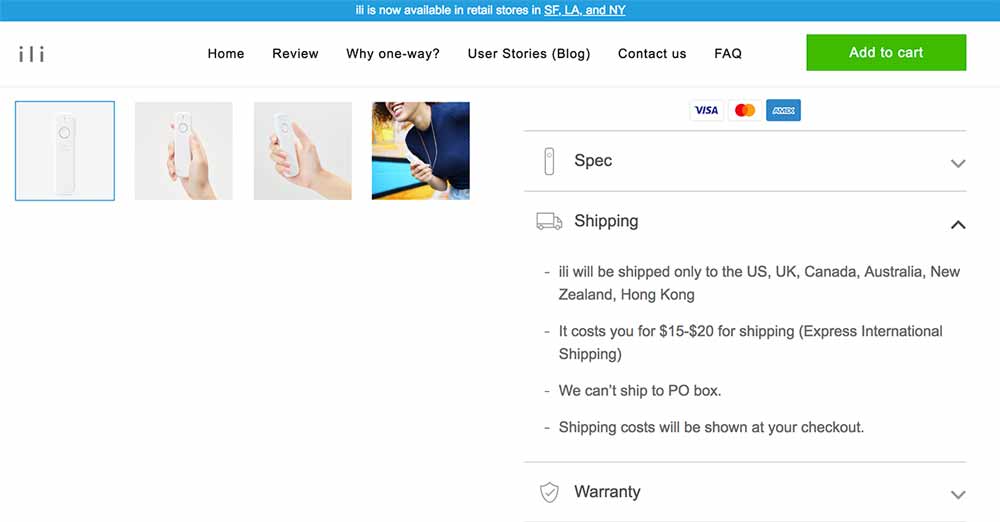Click the Visa card icon
This screenshot has width=1000, height=522.
coord(706,110)
